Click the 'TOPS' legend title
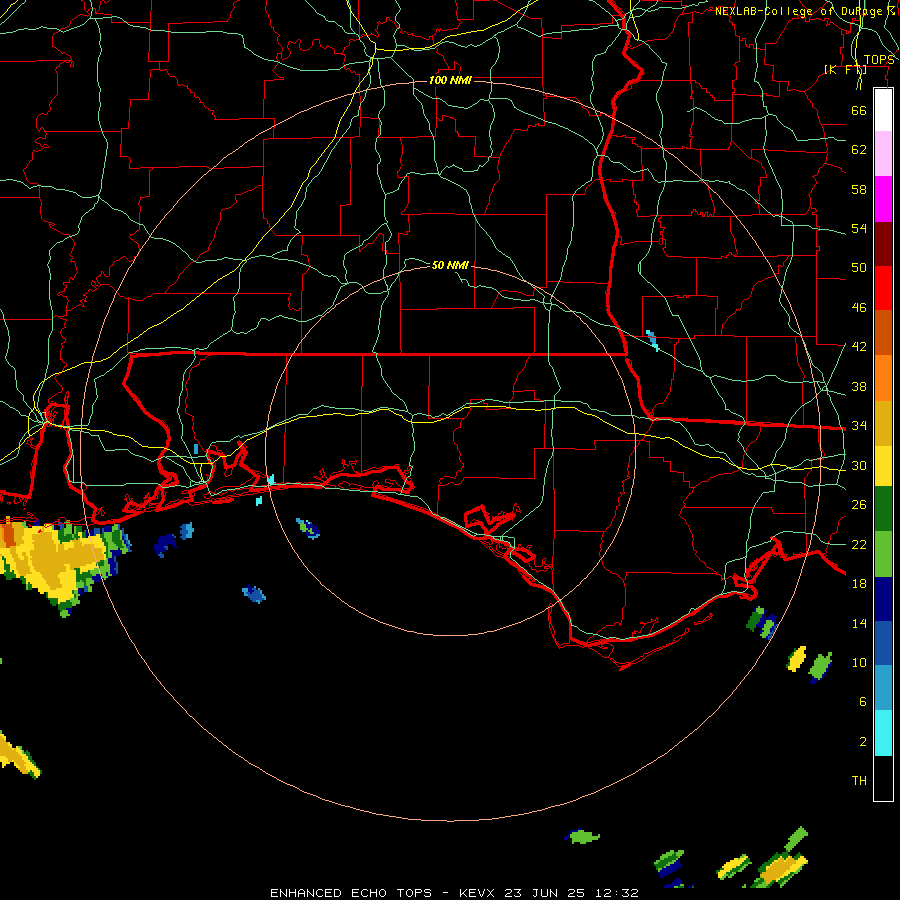Viewport: 900px width, 900px height. (x=879, y=60)
